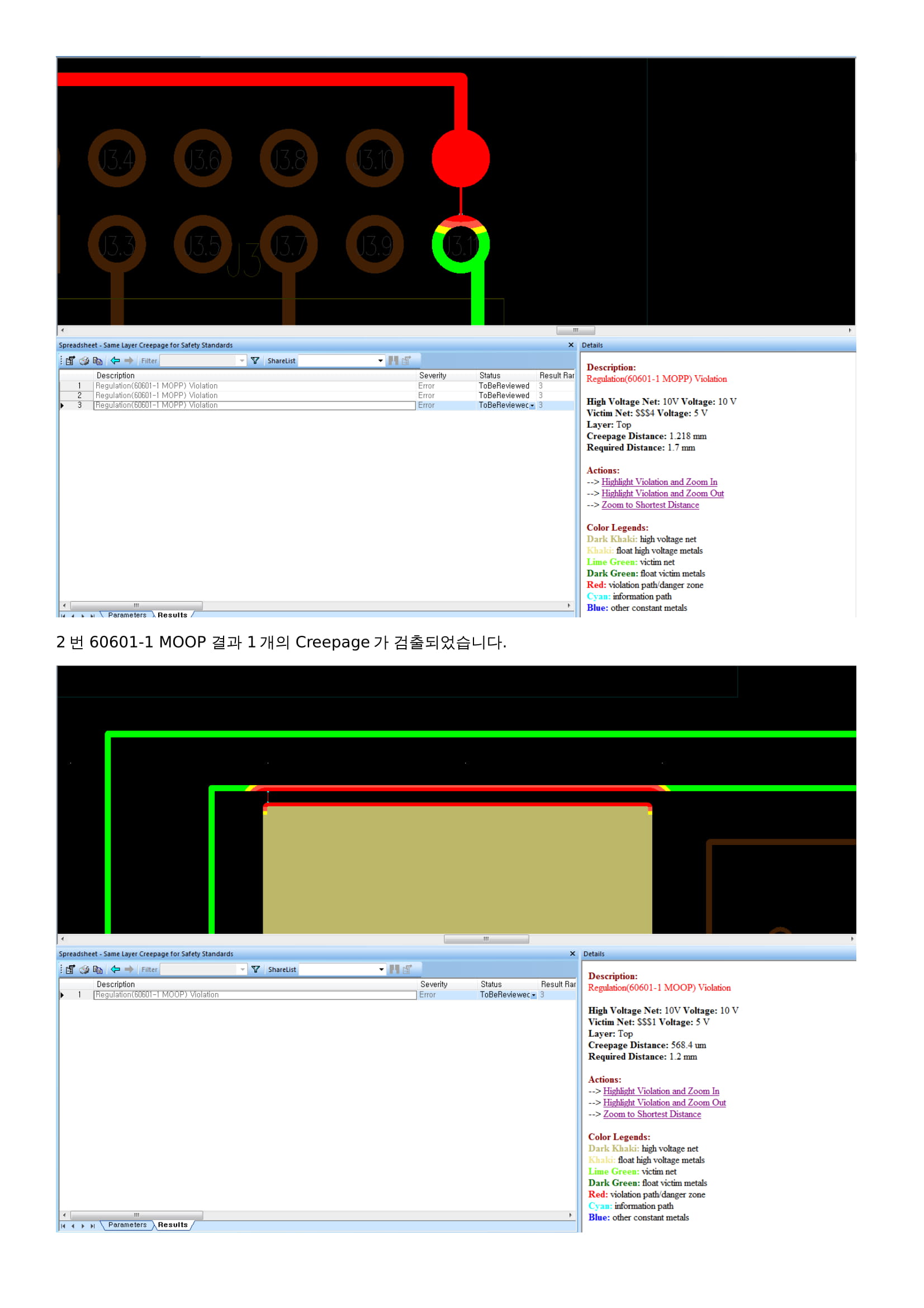
Task: Expand the Status dropdown on the MOOP violation row
Action: click(533, 995)
